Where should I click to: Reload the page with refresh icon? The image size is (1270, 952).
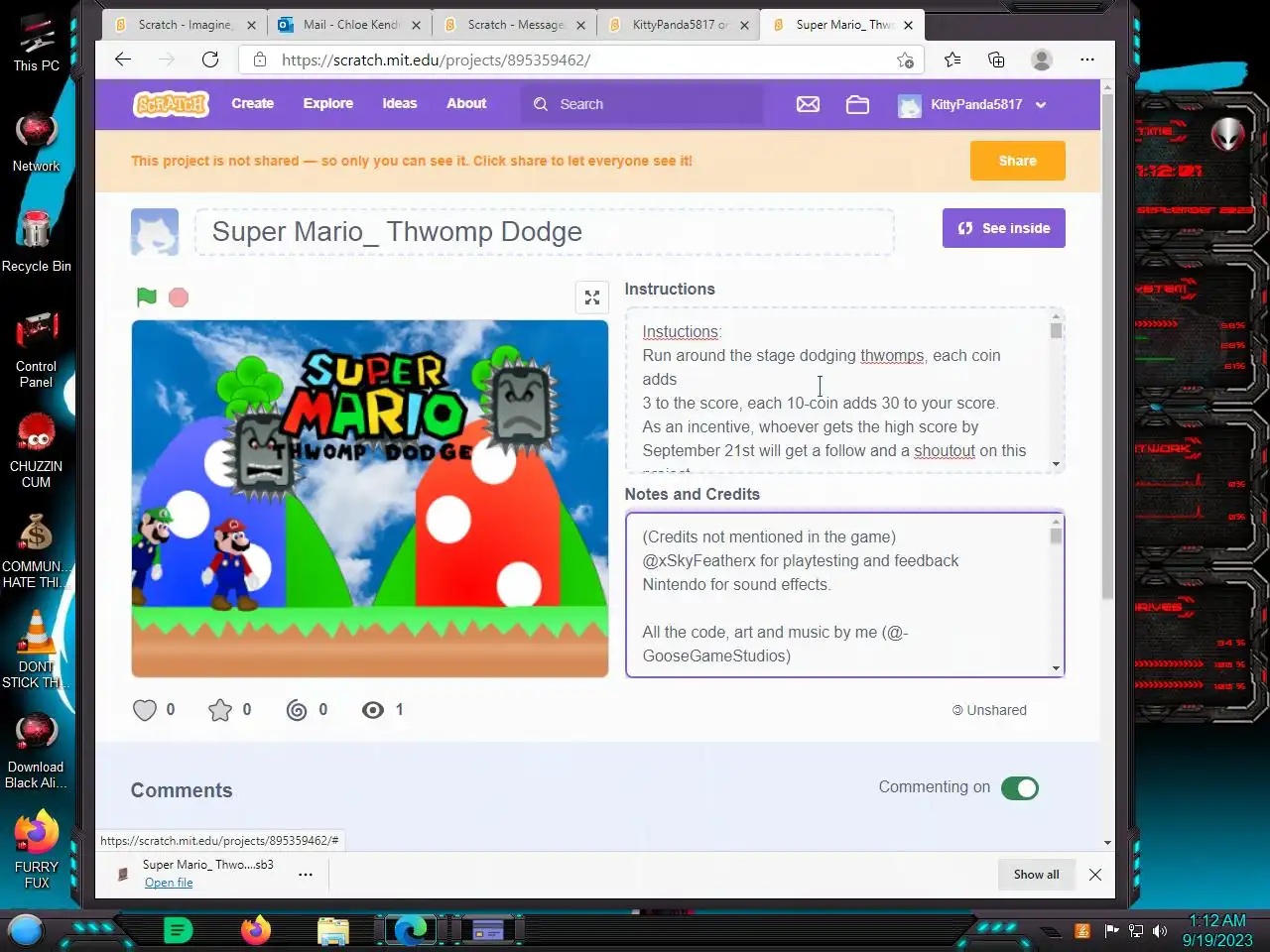click(x=210, y=59)
